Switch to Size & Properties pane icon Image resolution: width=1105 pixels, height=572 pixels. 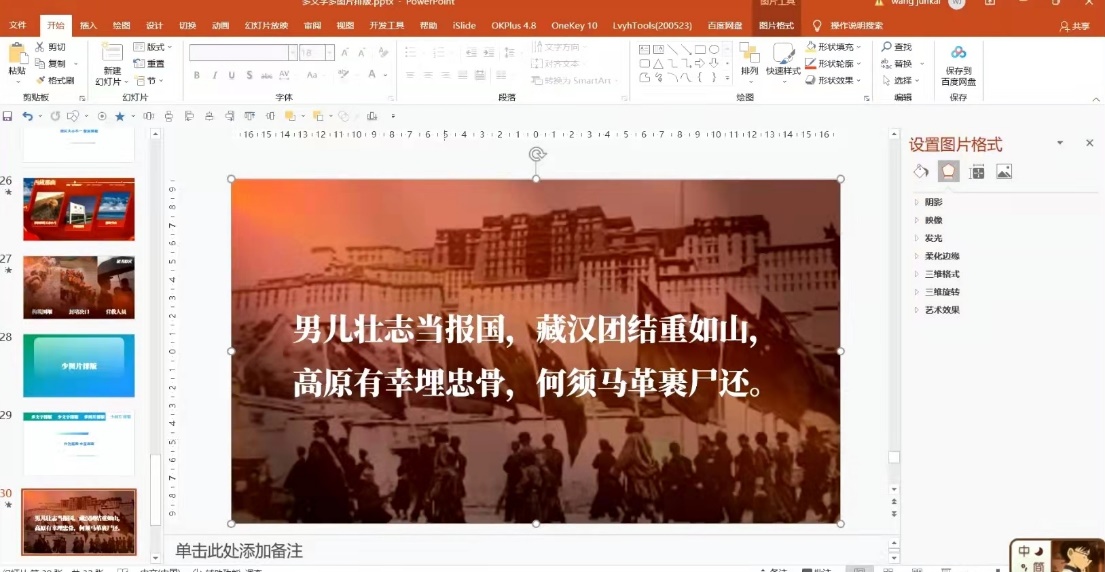[x=977, y=172]
